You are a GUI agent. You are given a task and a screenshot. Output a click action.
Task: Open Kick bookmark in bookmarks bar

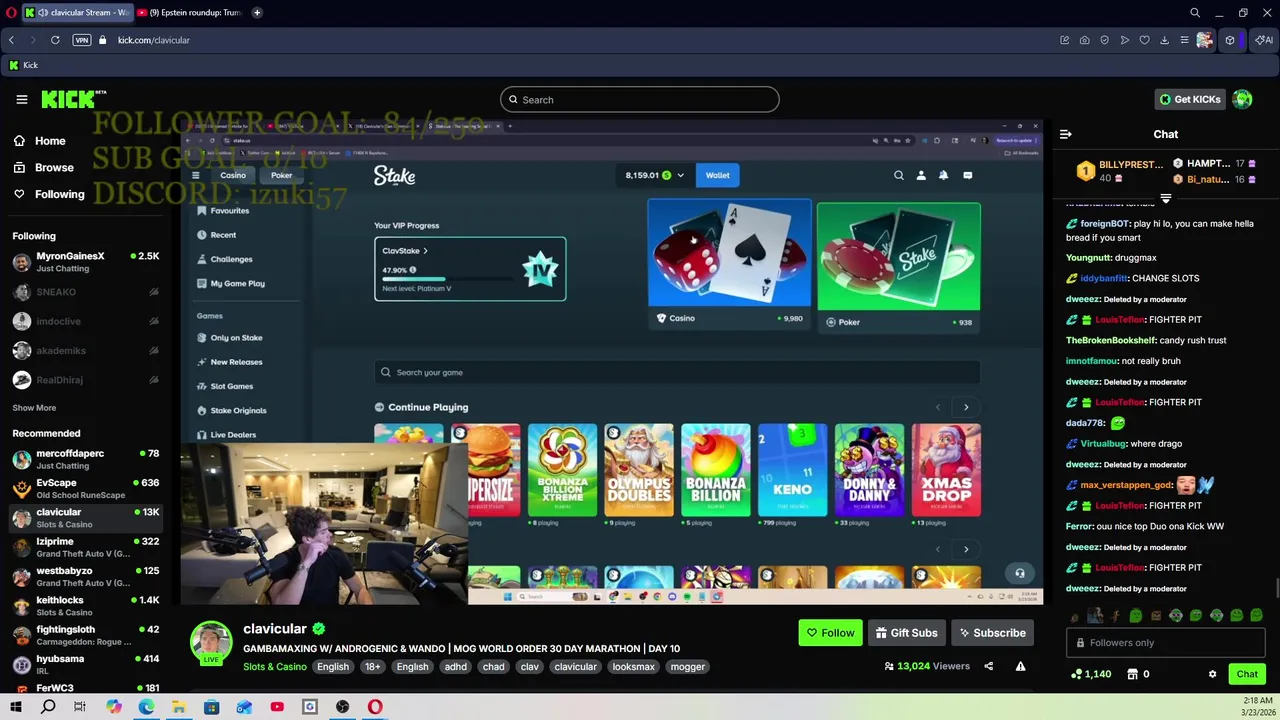click(x=23, y=65)
